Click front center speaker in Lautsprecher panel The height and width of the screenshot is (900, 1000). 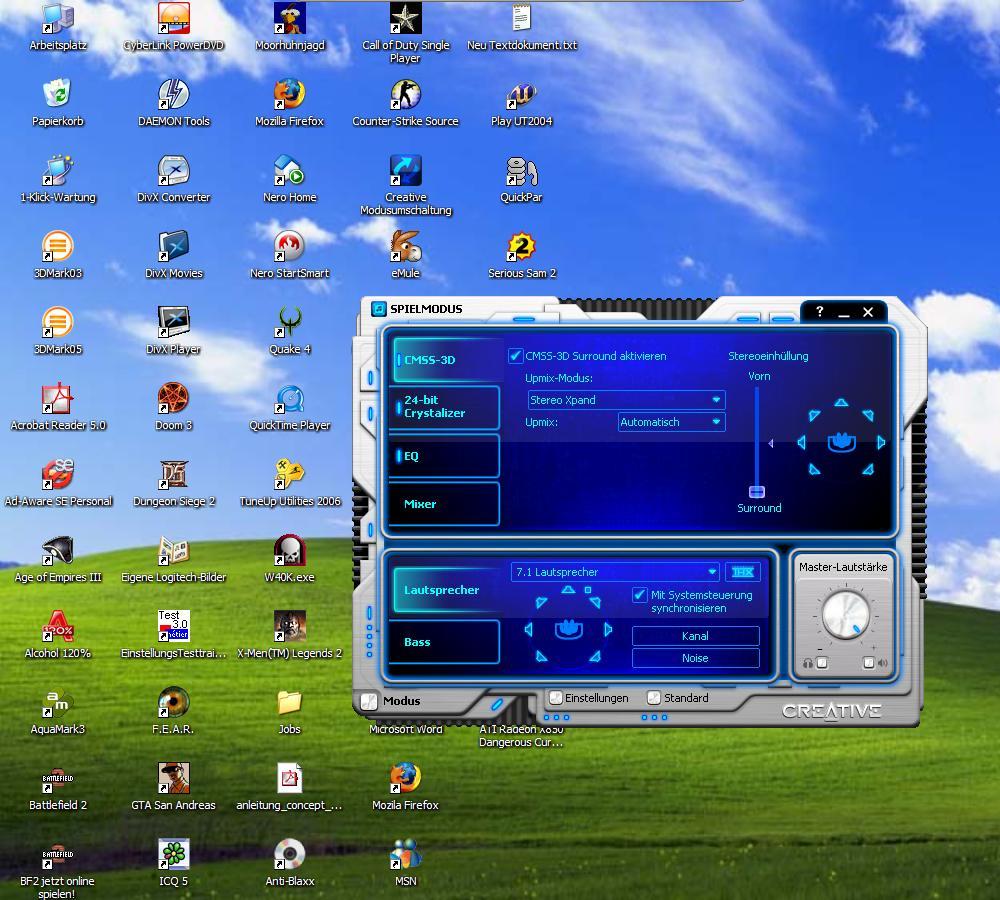568,589
